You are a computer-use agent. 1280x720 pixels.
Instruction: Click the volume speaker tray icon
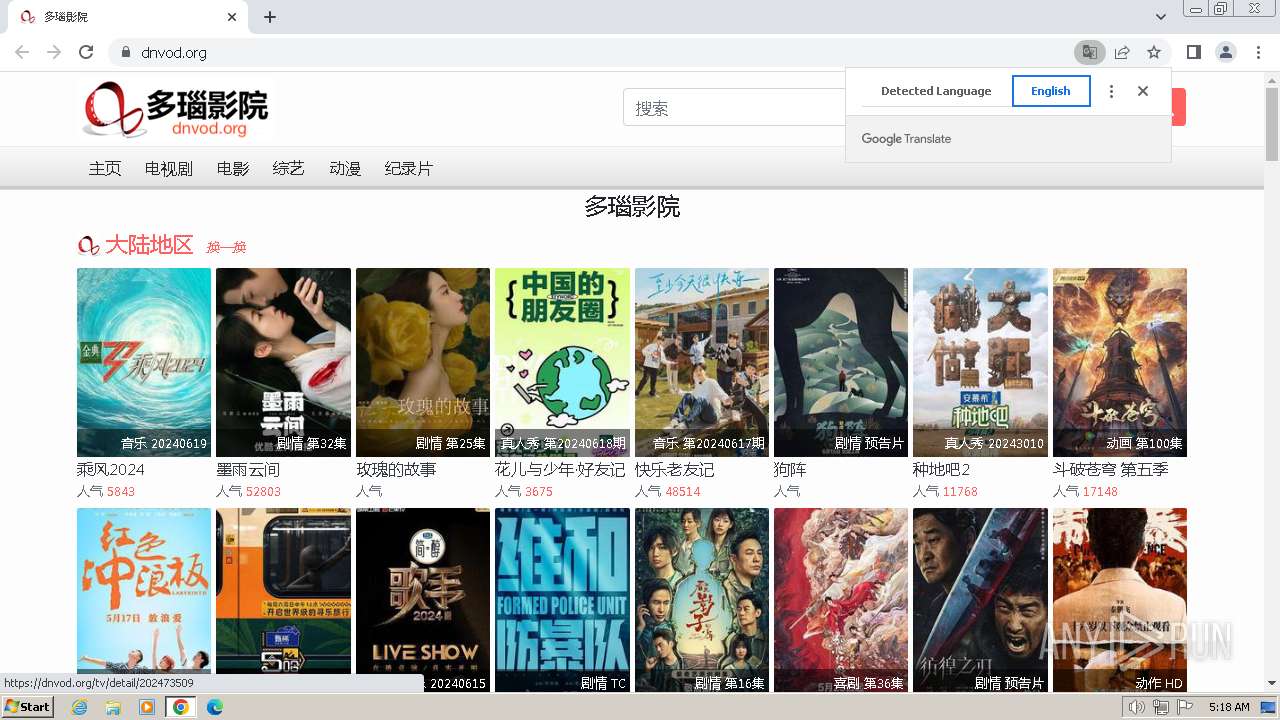point(1137,707)
